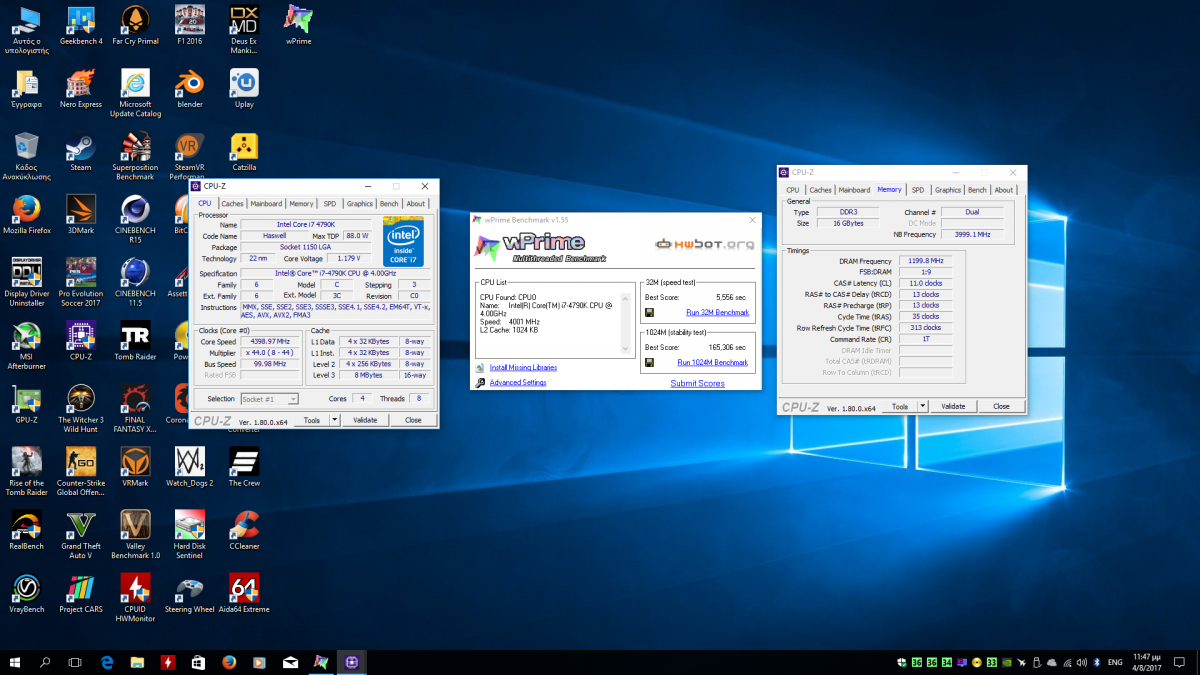Click Install Missing Libraries link
Image resolution: width=1200 pixels, height=675 pixels.
(523, 367)
